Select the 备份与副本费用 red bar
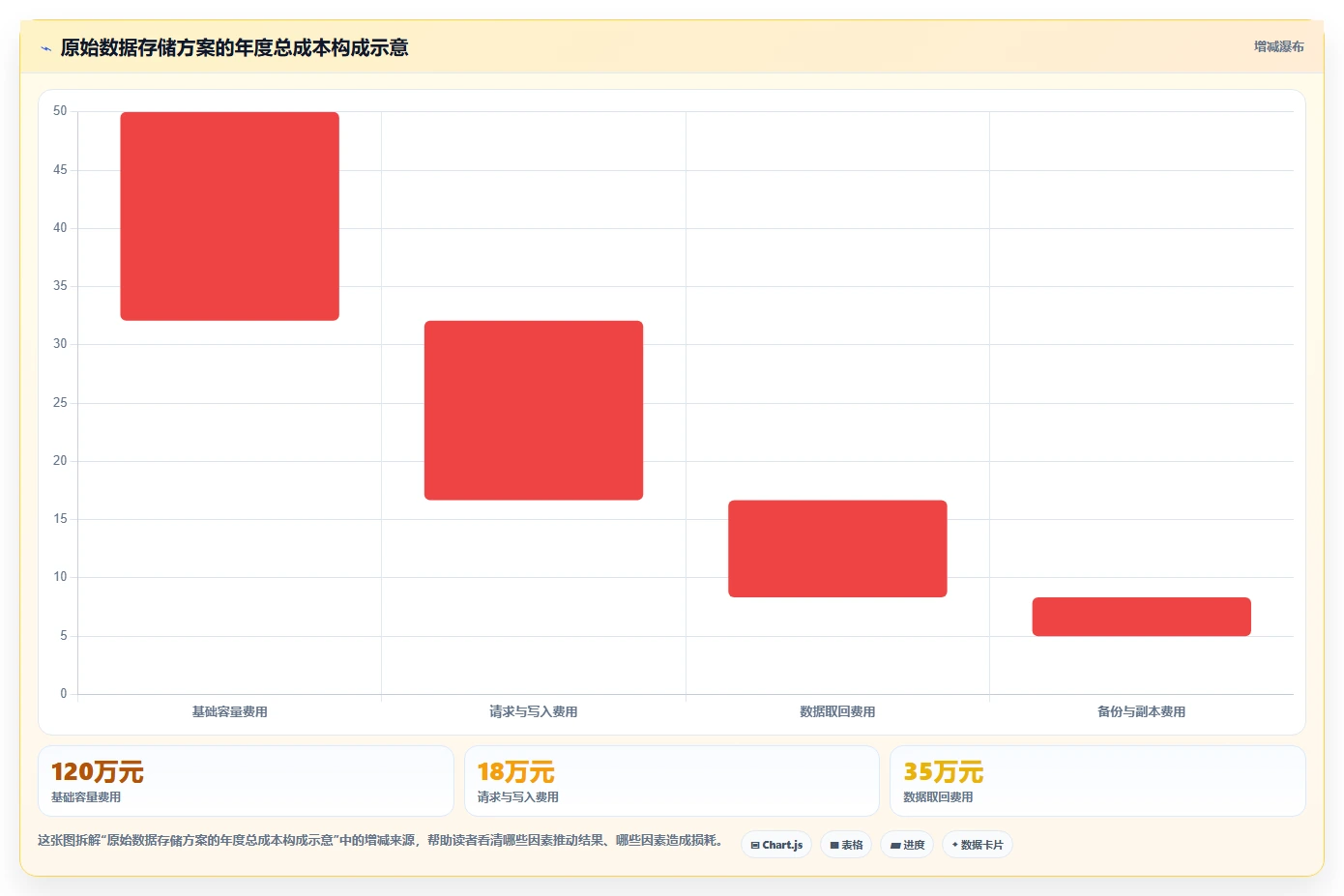1344x896 pixels. coord(1142,617)
